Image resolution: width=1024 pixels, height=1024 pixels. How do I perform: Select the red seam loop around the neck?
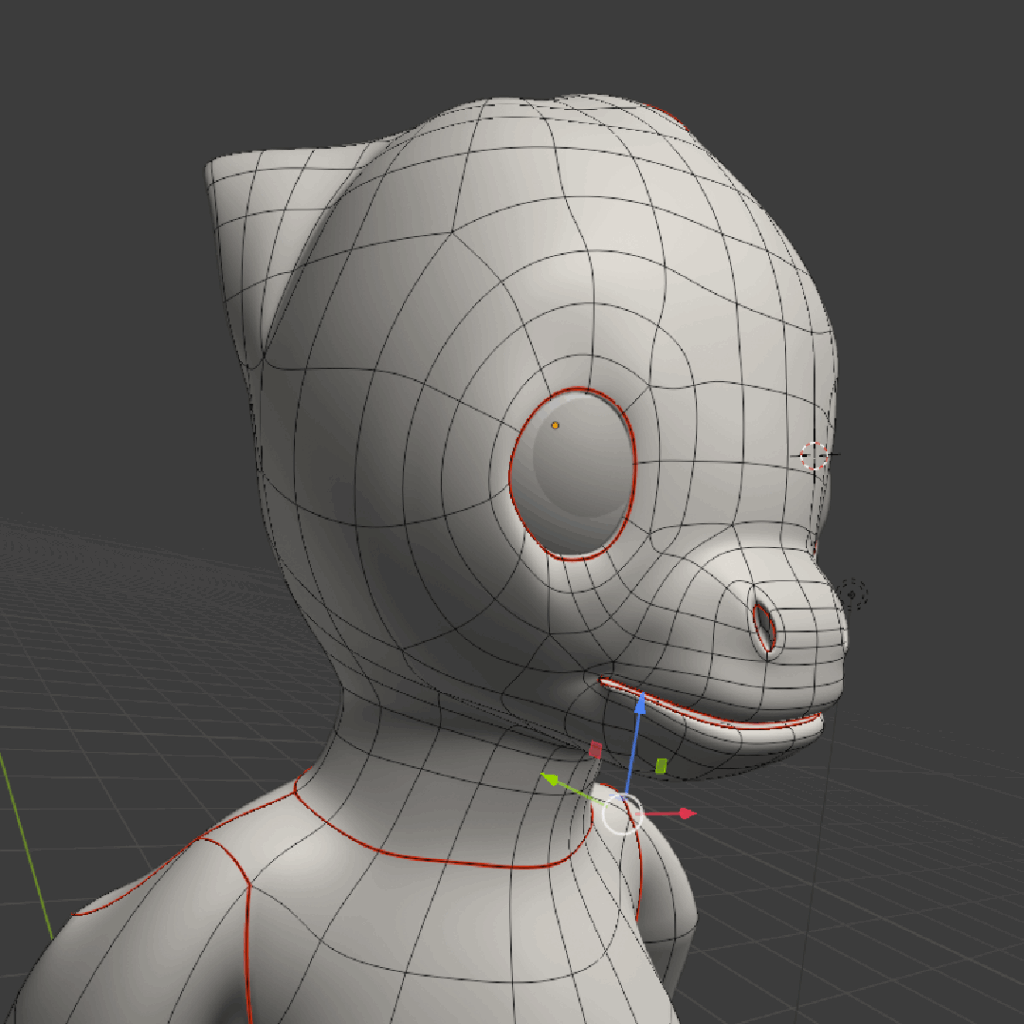[x=450, y=862]
